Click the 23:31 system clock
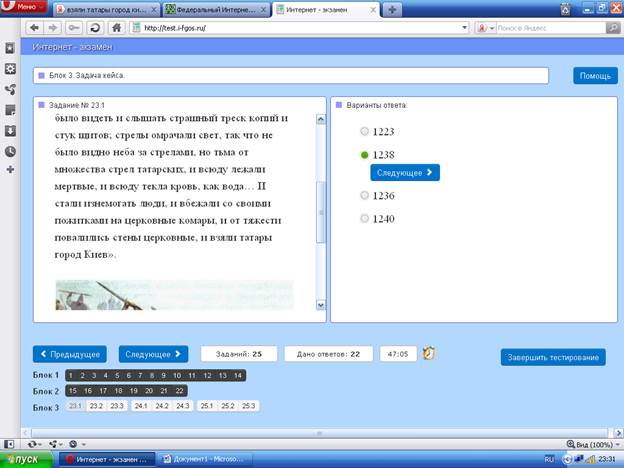 [x=606, y=460]
